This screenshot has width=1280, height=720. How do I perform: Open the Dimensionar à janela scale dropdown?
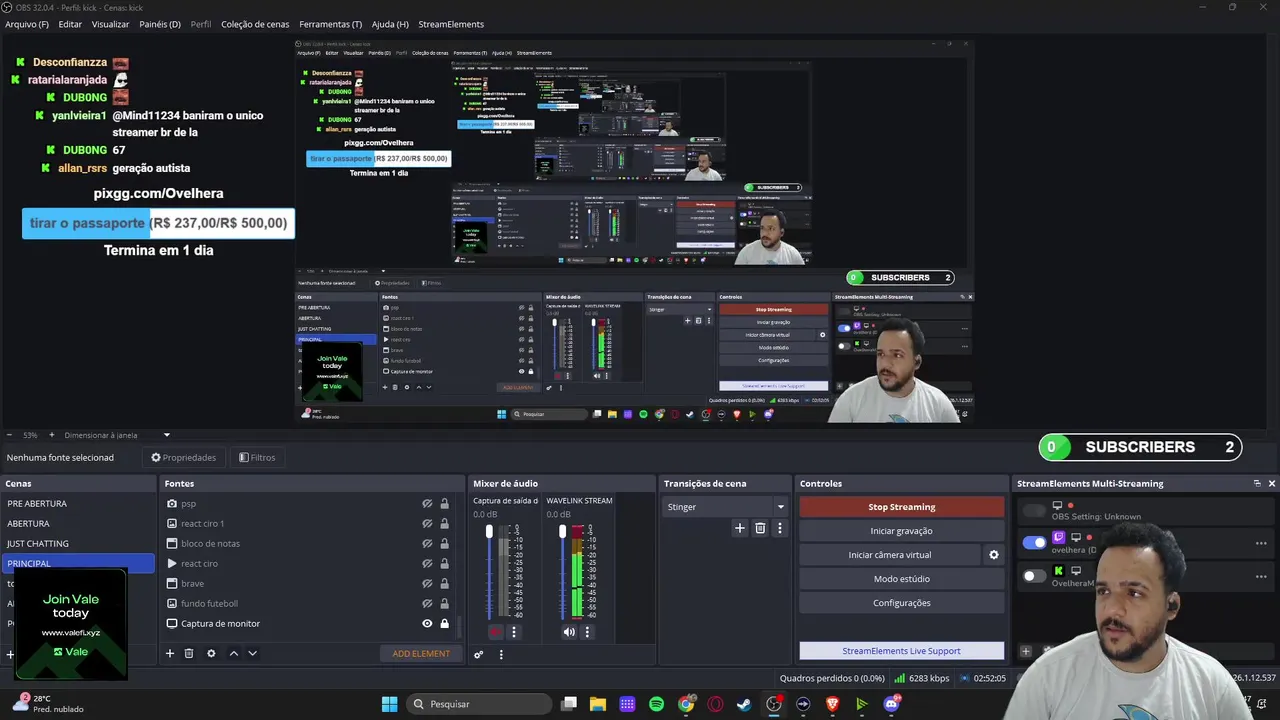117,435
